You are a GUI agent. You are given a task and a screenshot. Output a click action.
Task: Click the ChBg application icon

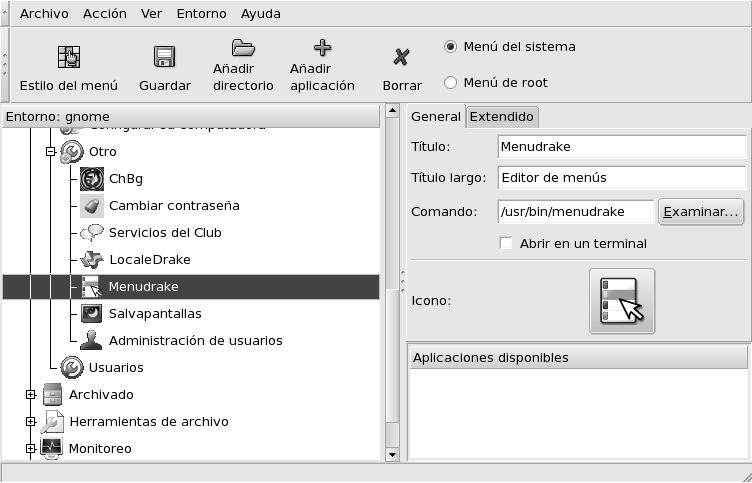92,179
